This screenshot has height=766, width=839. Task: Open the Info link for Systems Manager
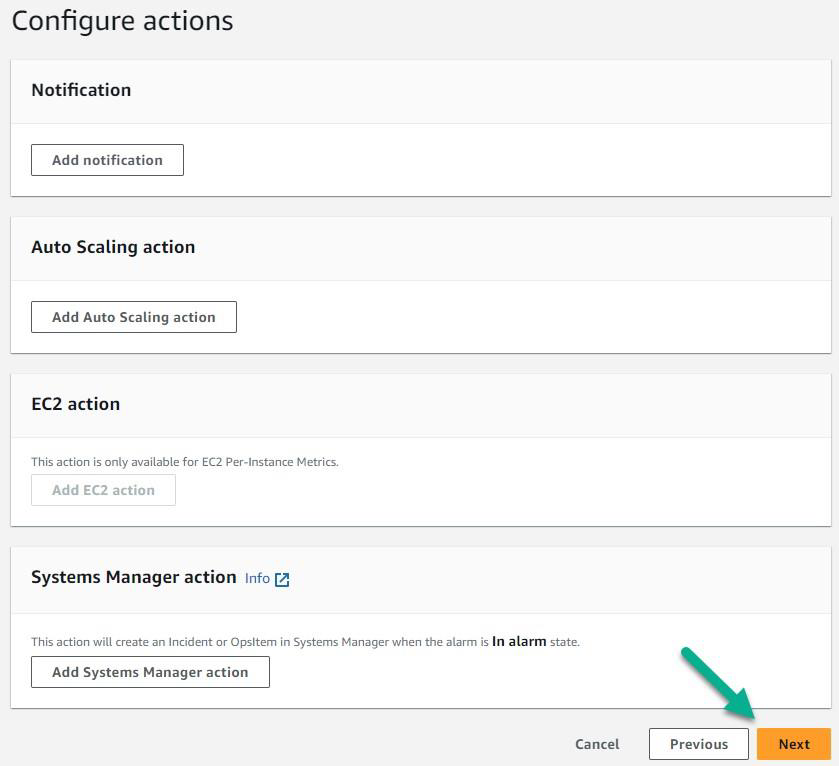coord(257,578)
